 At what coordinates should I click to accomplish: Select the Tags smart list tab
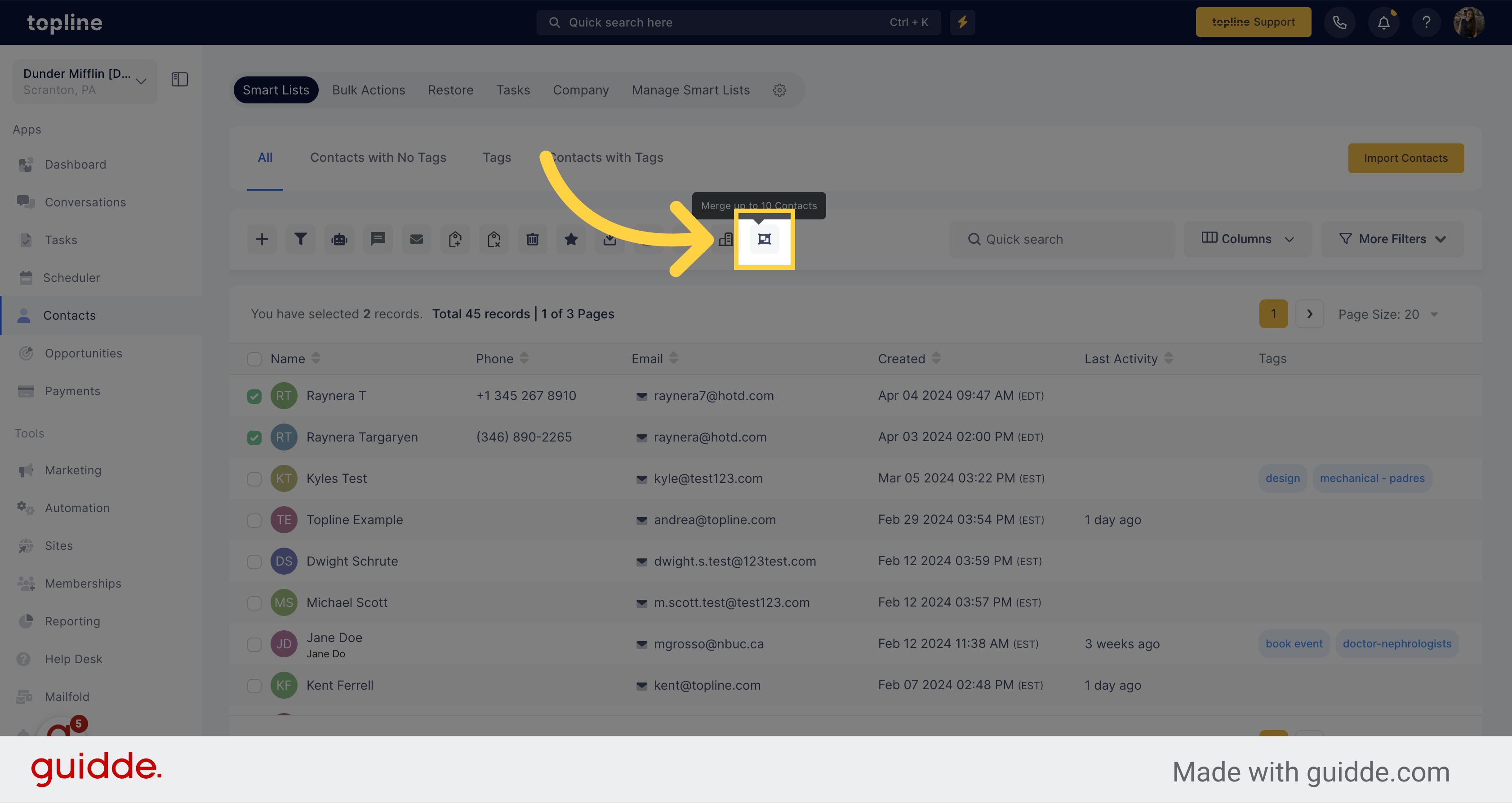(x=497, y=157)
